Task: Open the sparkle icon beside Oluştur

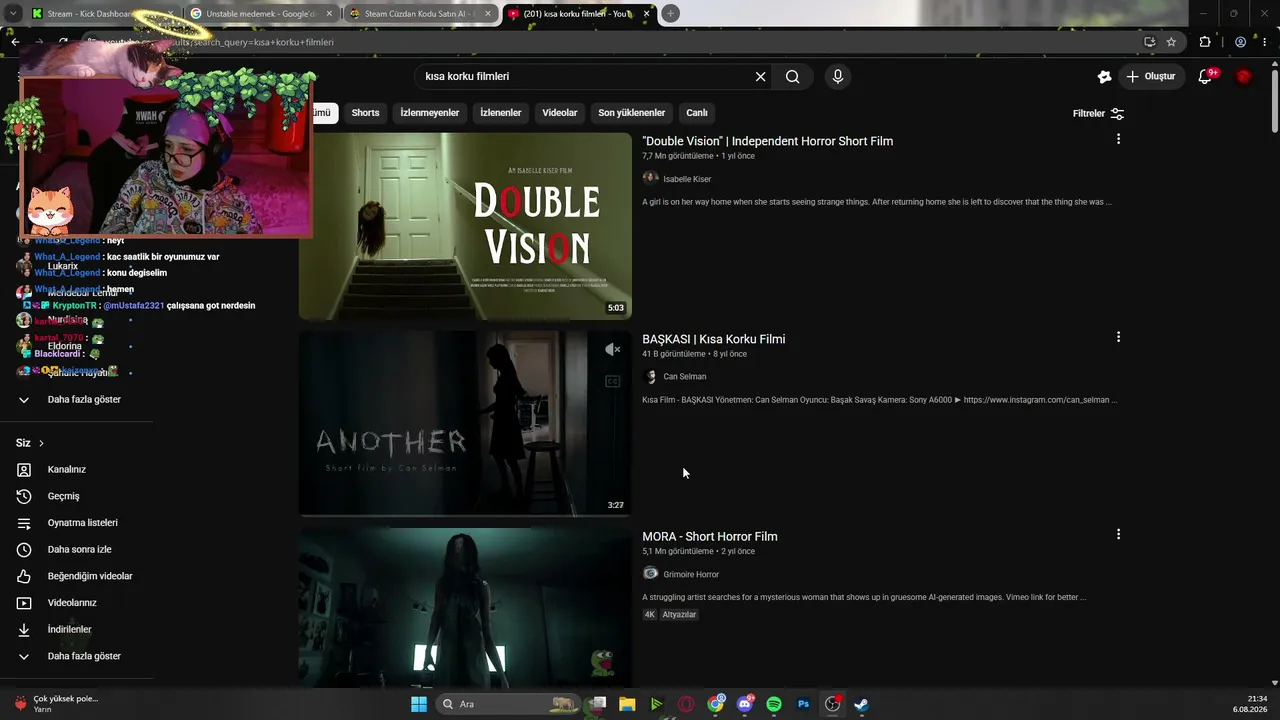Action: [x=1104, y=77]
